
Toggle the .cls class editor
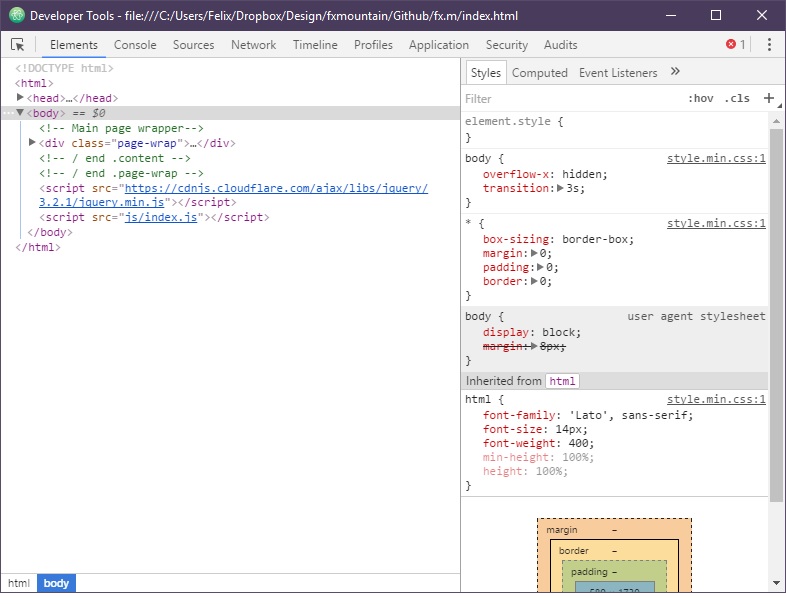pyautogui.click(x=737, y=98)
